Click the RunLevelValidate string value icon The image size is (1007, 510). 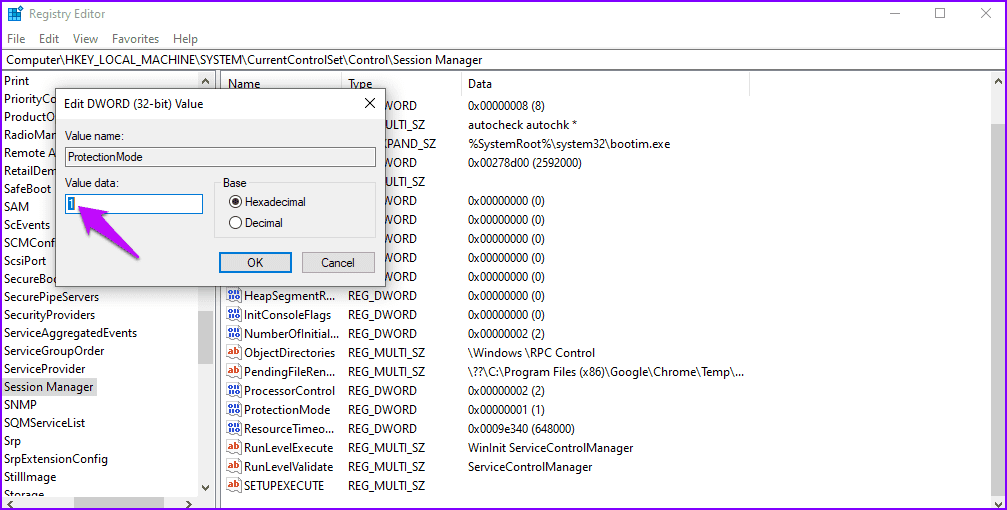[x=234, y=466]
